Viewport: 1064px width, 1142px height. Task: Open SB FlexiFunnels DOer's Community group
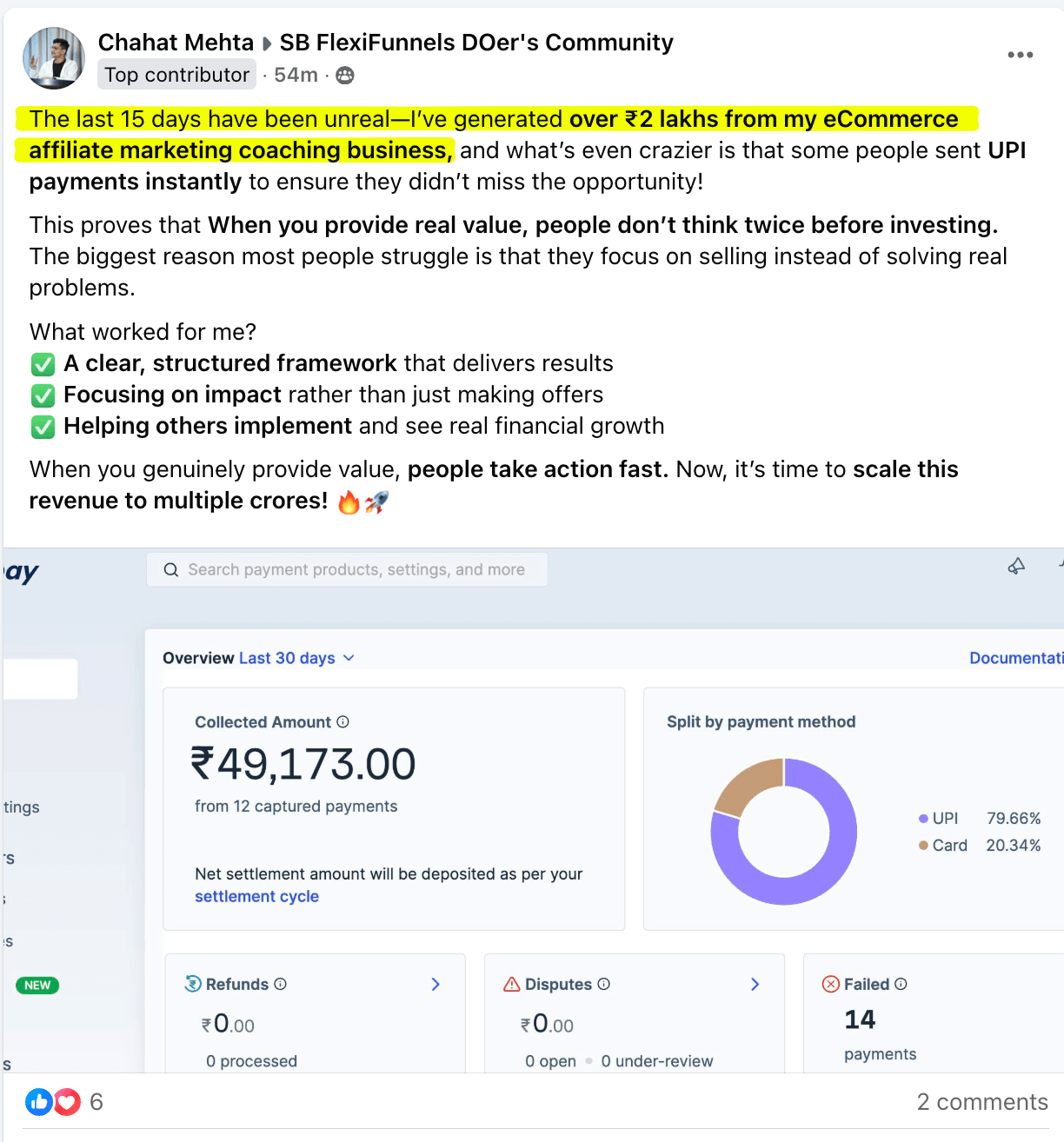pos(476,43)
